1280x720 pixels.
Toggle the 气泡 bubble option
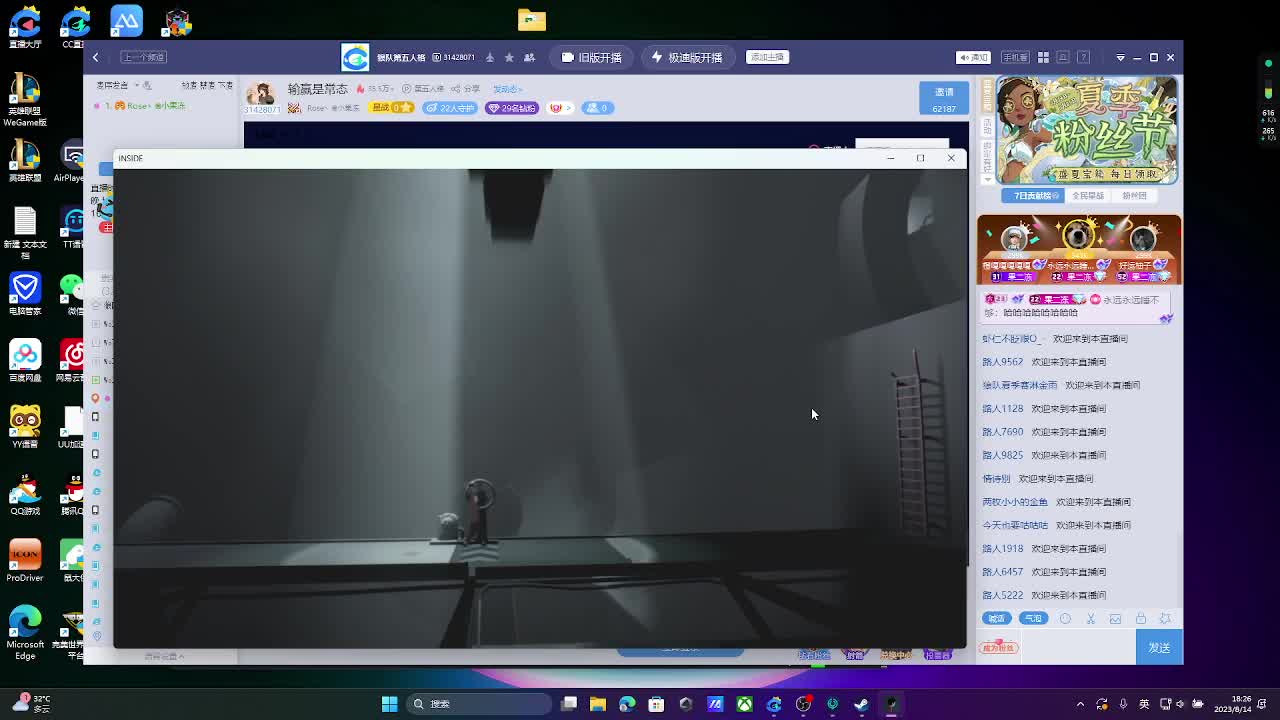[1033, 619]
